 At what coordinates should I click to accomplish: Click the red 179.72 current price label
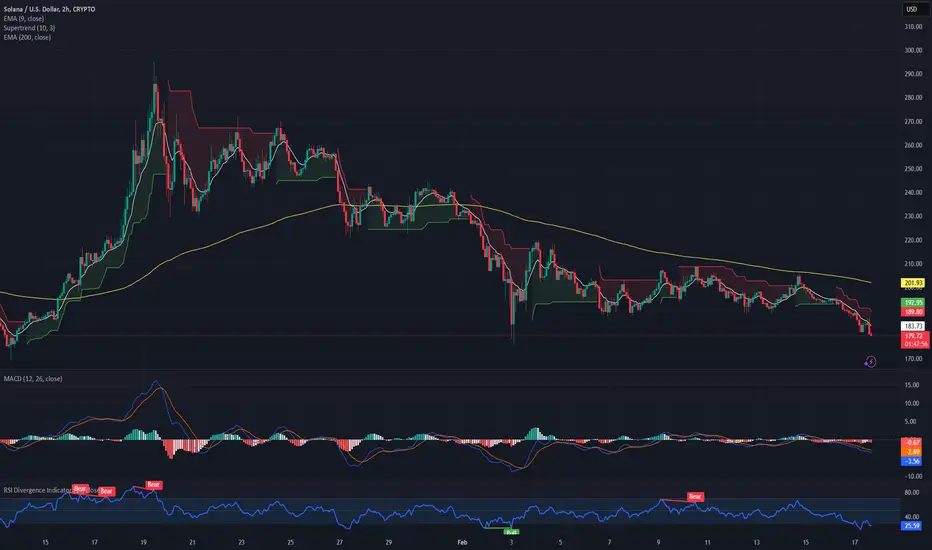[x=914, y=336]
